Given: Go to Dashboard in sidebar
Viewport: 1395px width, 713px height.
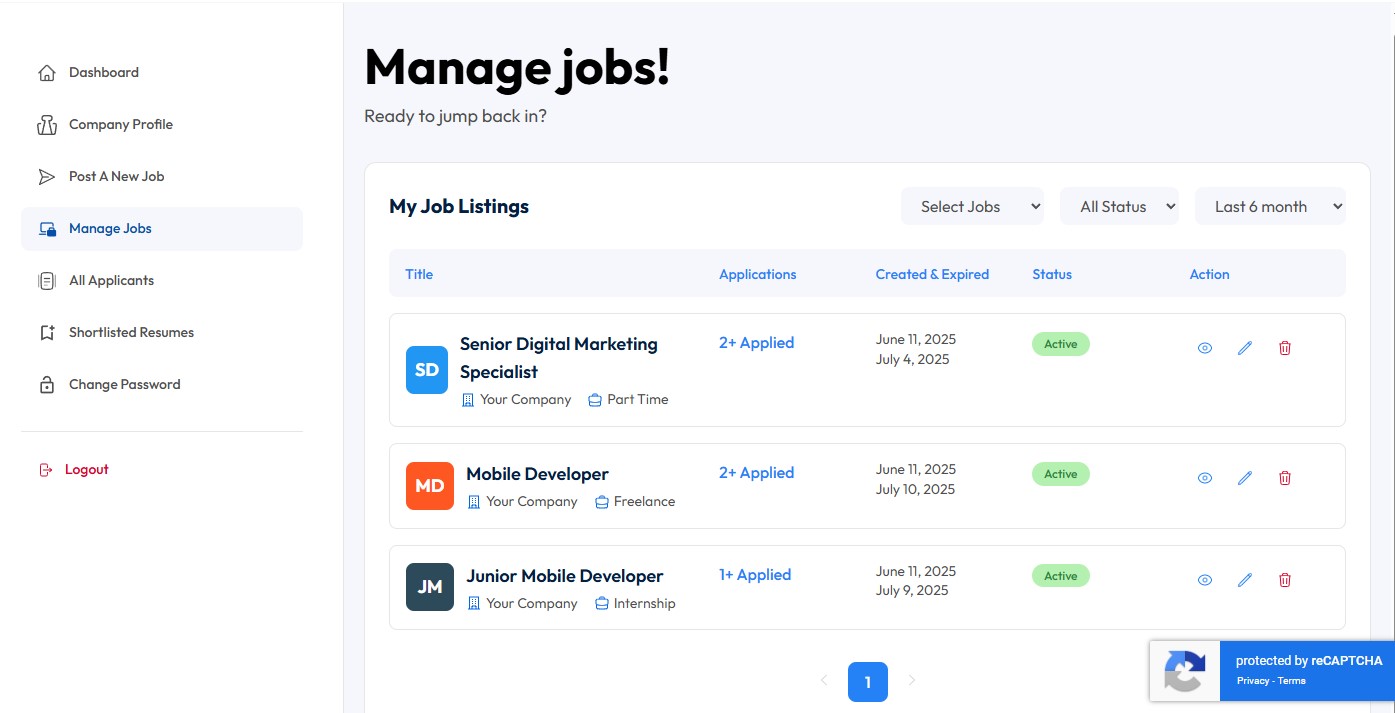Looking at the screenshot, I should pyautogui.click(x=103, y=73).
